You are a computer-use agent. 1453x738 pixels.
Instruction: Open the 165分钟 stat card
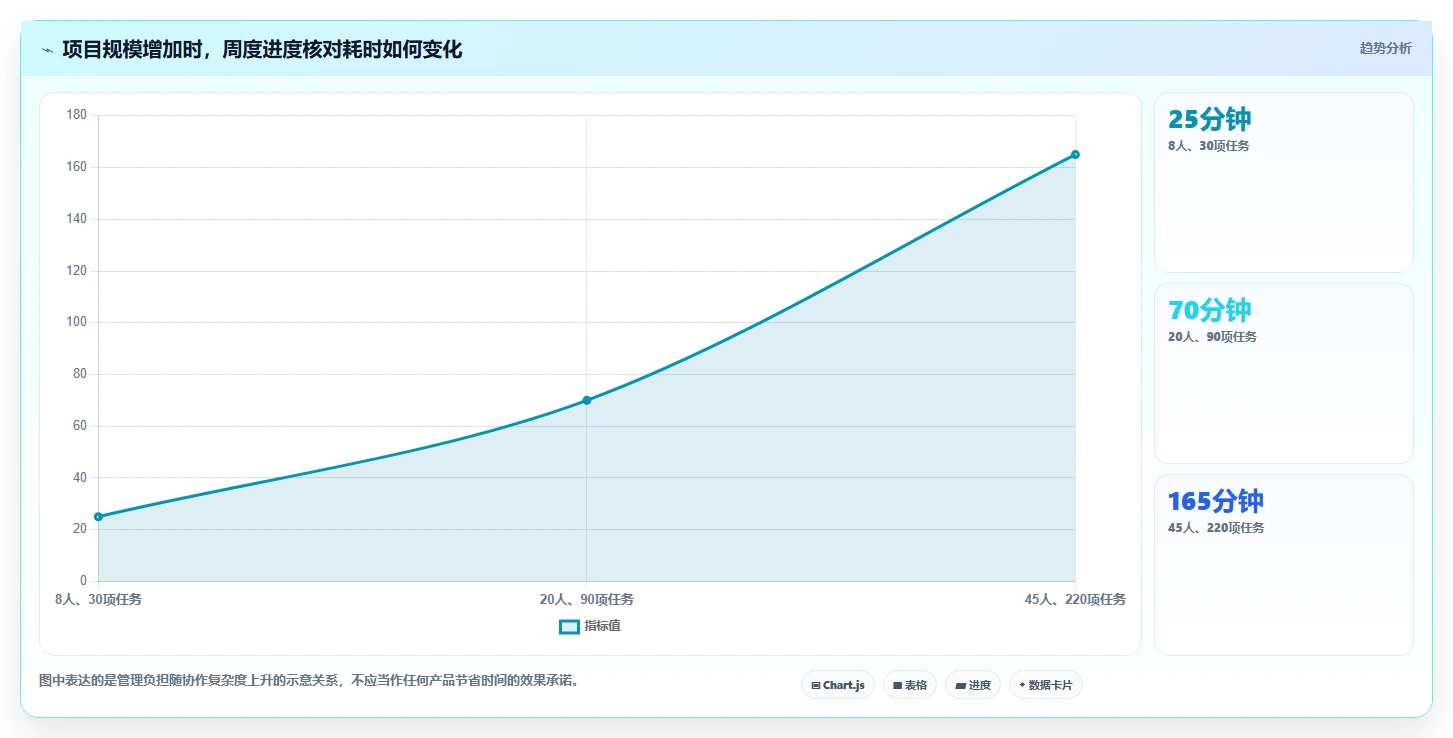pos(1284,564)
